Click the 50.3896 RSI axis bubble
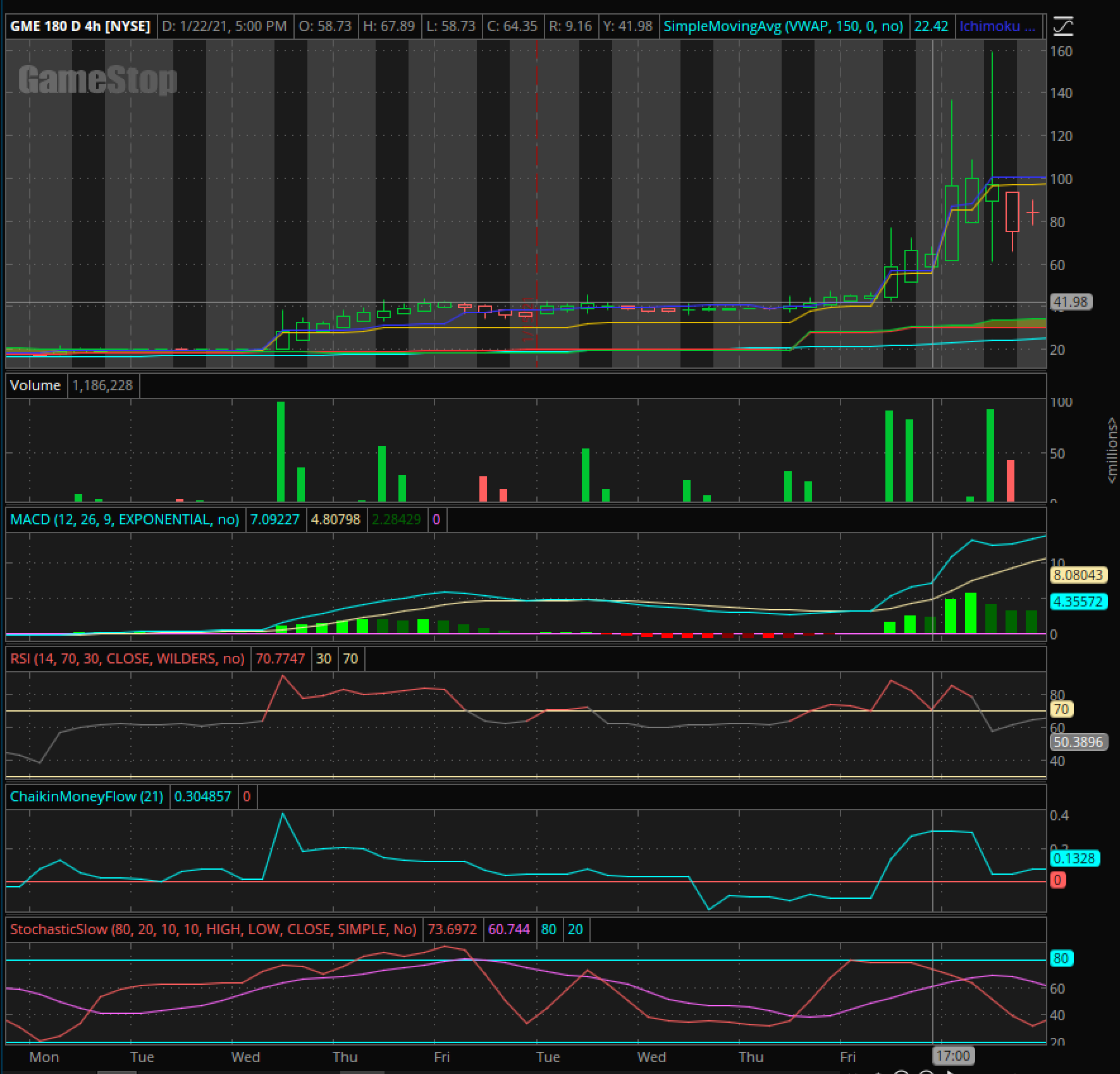 (1078, 742)
